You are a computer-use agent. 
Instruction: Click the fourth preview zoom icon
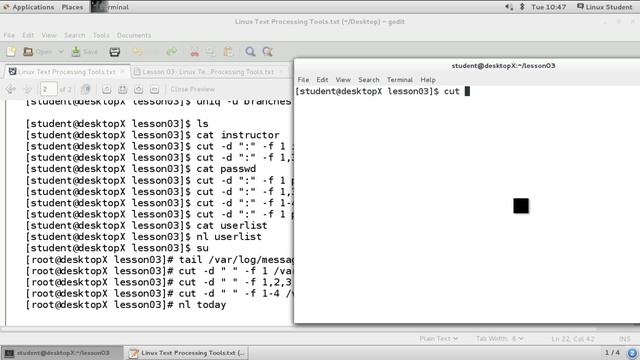click(x=154, y=89)
